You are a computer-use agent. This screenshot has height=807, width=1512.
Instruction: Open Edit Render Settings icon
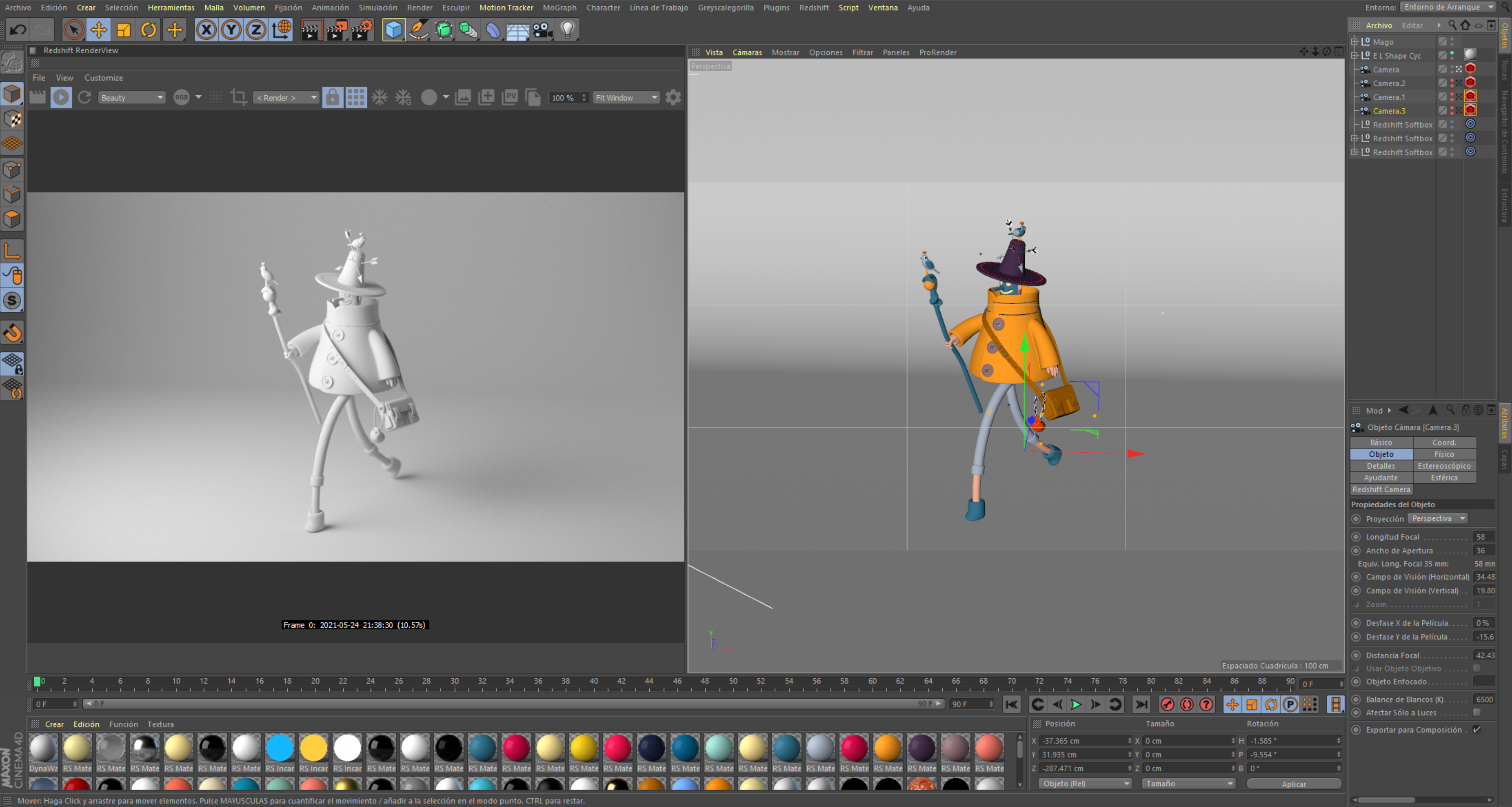click(x=362, y=30)
